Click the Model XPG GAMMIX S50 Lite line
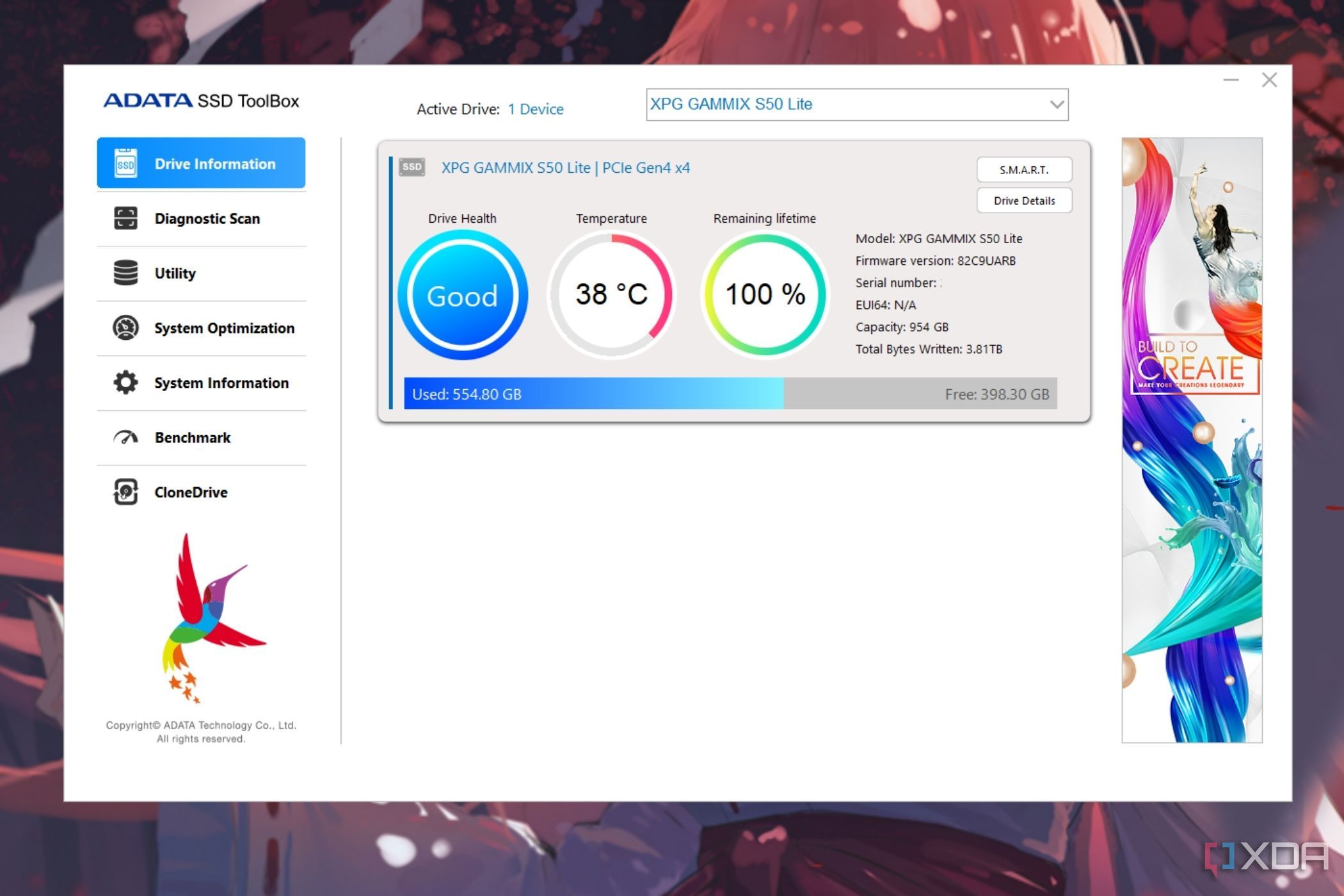The width and height of the screenshot is (1344, 896). (939, 239)
